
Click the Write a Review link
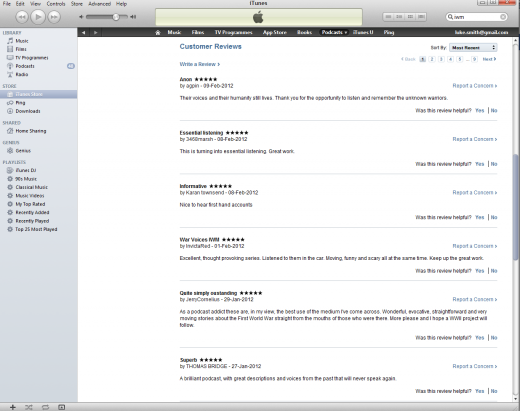point(200,64)
